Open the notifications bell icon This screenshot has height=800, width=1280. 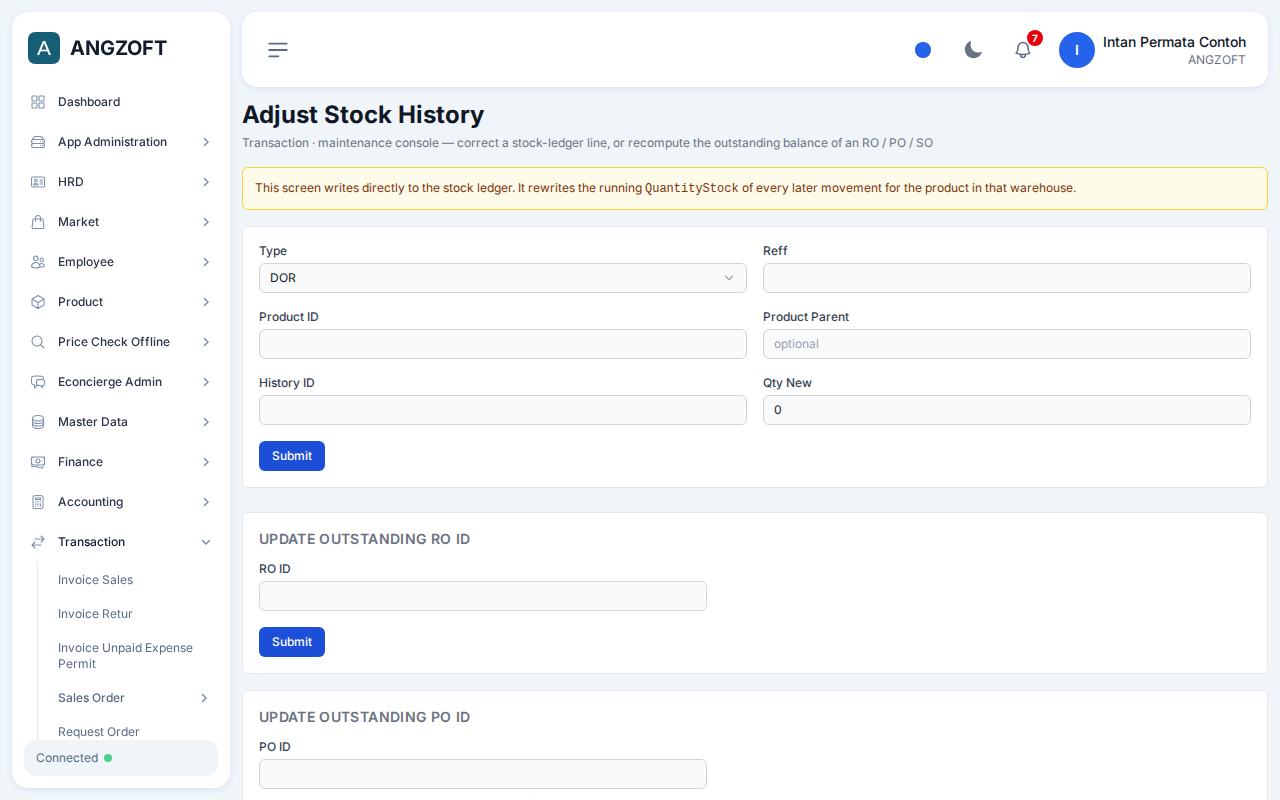point(1023,50)
